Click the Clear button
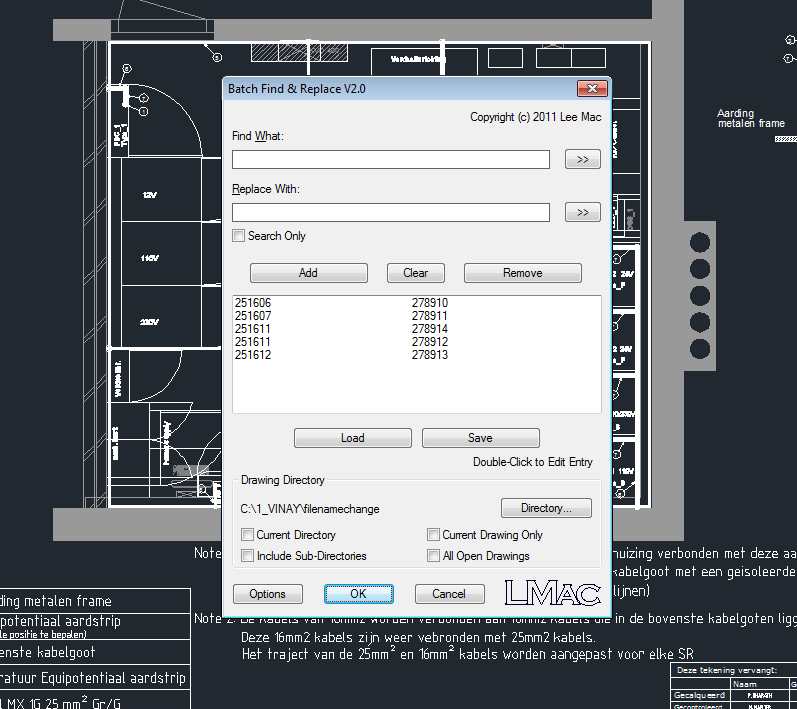 point(416,273)
